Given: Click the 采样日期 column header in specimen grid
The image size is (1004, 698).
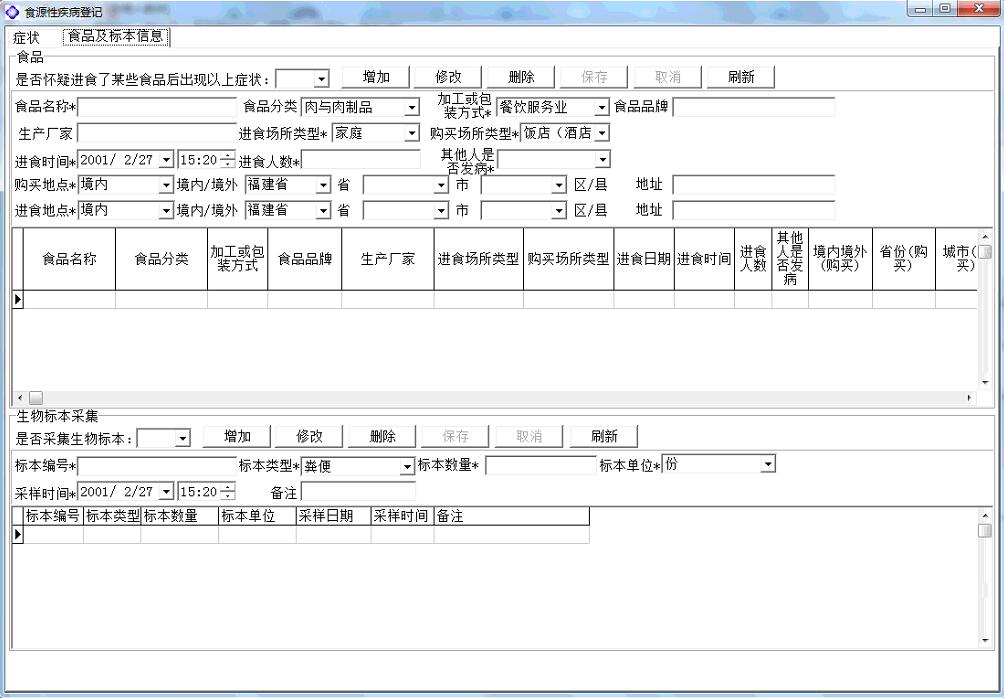Looking at the screenshot, I should click(x=334, y=516).
